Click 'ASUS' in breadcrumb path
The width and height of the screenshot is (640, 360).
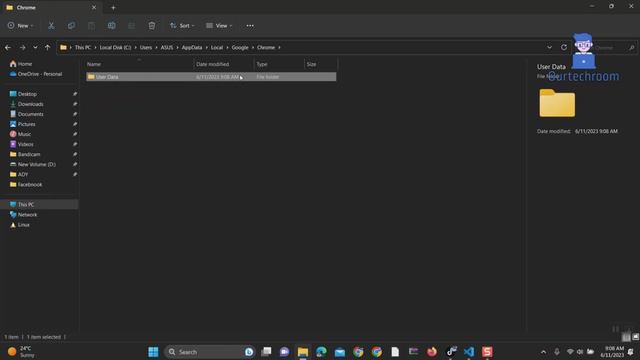tap(167, 47)
